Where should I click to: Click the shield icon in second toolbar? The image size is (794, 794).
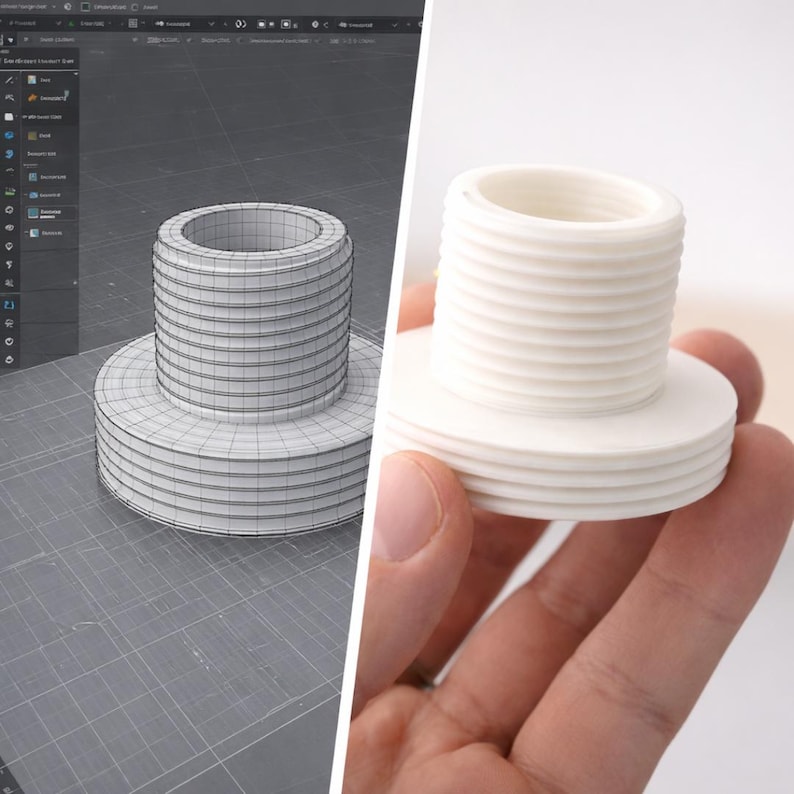(315, 24)
